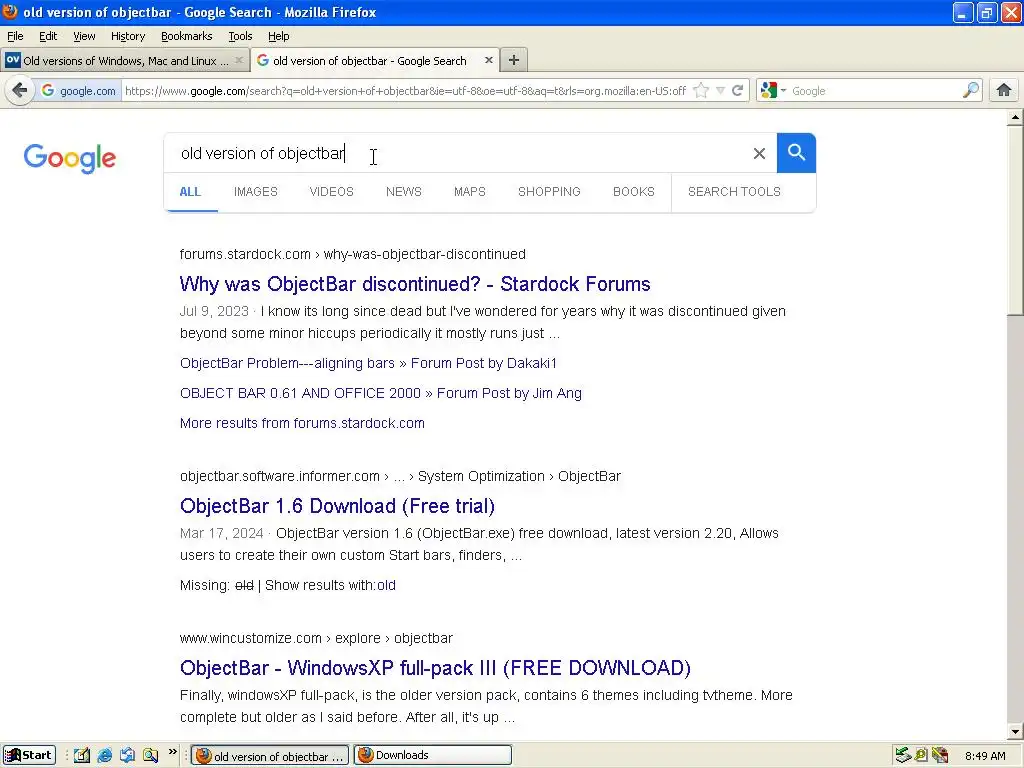This screenshot has height=768, width=1024.
Task: Close the Old versions of Windows tab
Action: pos(239,60)
